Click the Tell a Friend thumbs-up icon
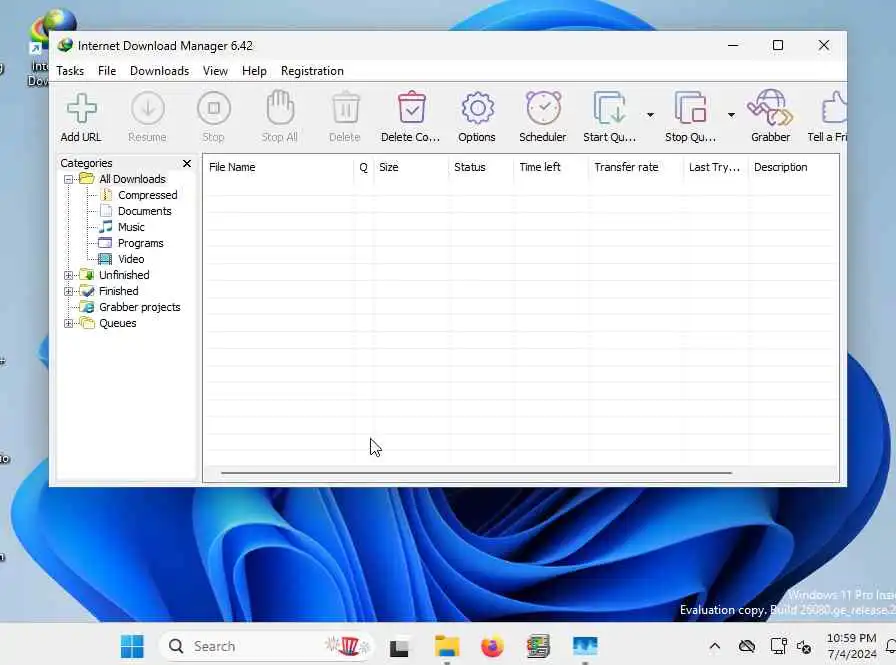 click(834, 107)
